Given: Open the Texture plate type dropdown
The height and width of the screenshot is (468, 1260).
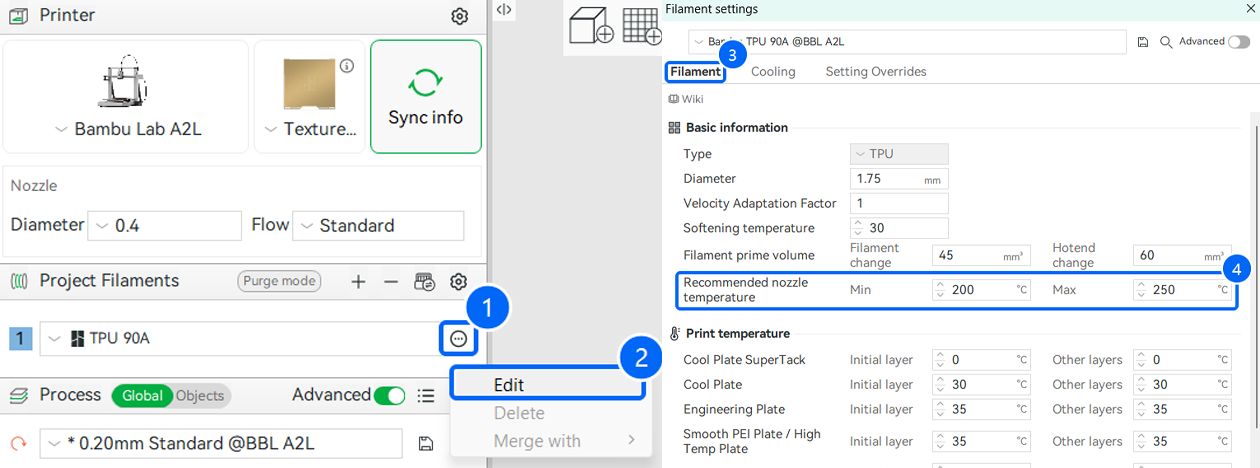Looking at the screenshot, I should [x=310, y=130].
